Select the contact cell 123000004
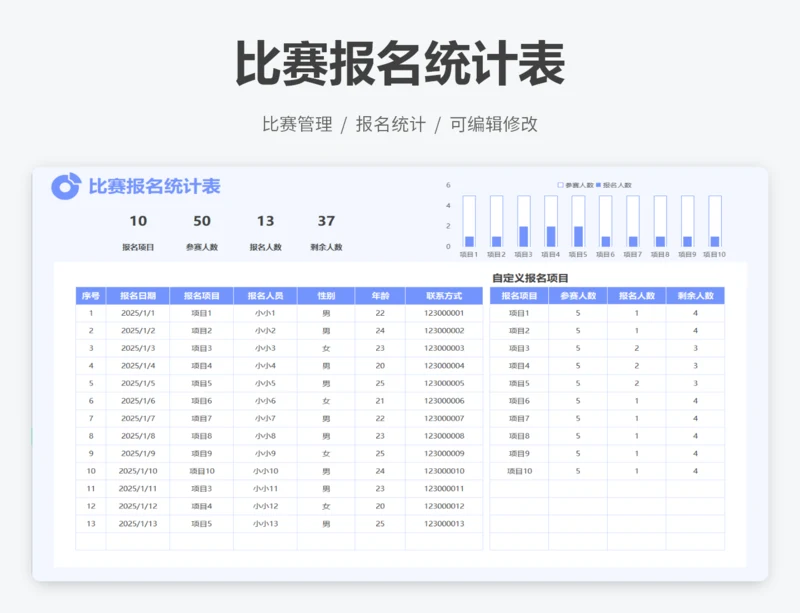 (444, 365)
